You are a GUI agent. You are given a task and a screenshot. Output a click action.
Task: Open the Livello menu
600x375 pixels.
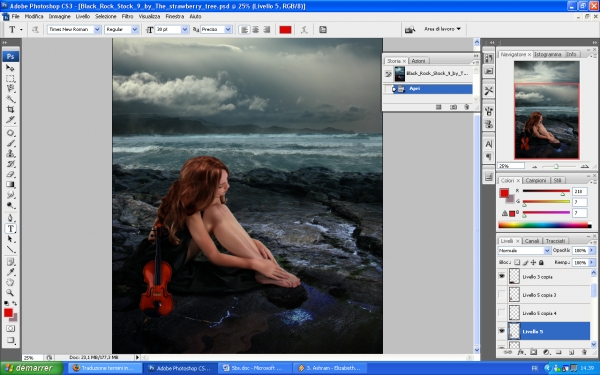click(x=83, y=16)
